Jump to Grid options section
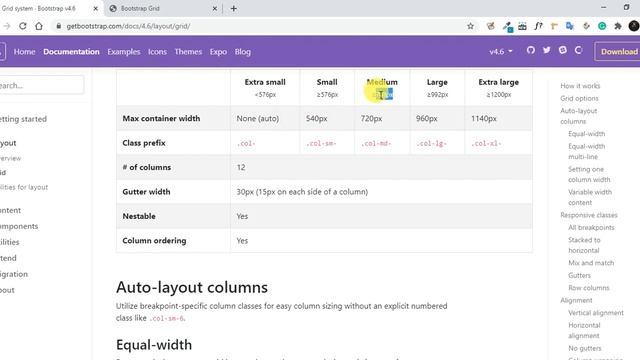This screenshot has width=640, height=360. click(579, 98)
